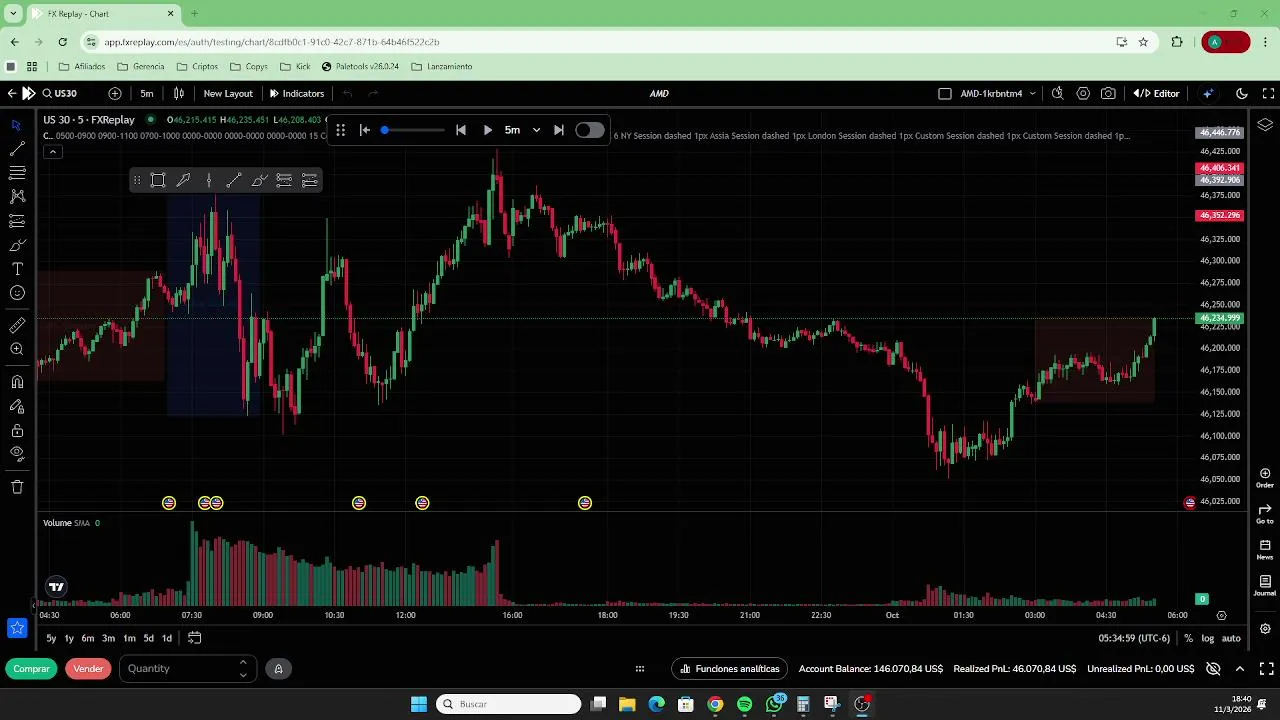Image resolution: width=1280 pixels, height=720 pixels.
Task: Open the Journal panel
Action: [1265, 585]
